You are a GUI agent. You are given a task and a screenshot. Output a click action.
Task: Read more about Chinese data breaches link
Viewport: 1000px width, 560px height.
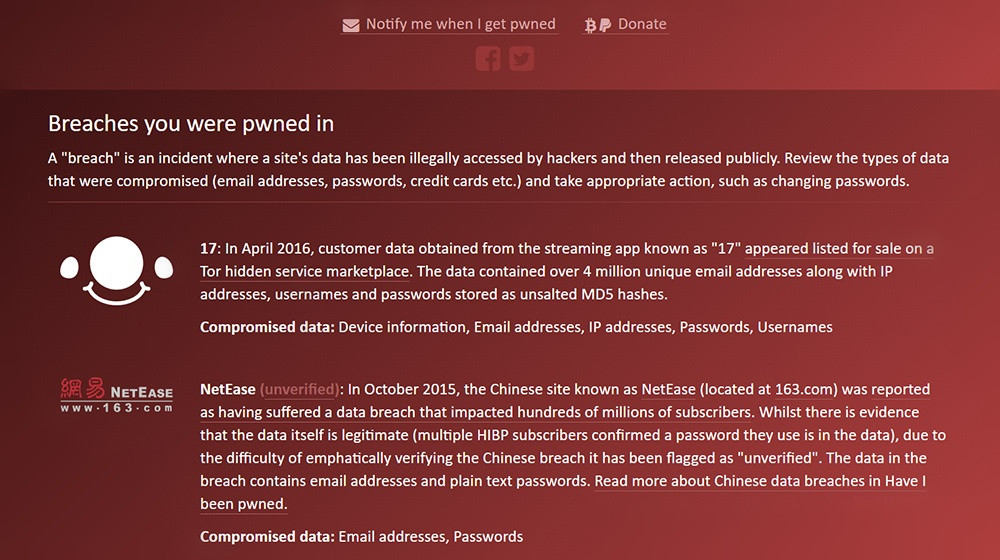click(760, 481)
